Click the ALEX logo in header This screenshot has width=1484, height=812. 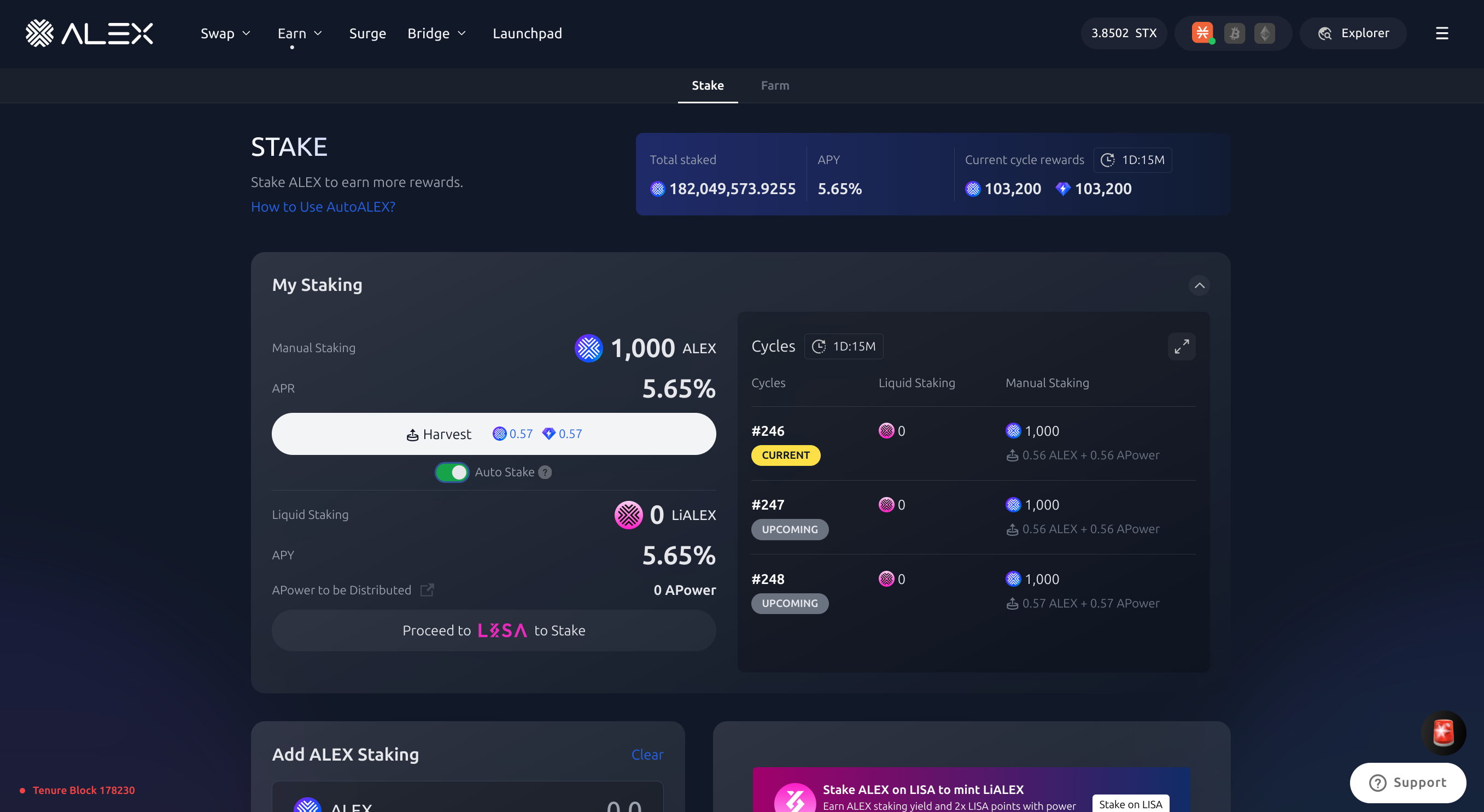click(89, 33)
